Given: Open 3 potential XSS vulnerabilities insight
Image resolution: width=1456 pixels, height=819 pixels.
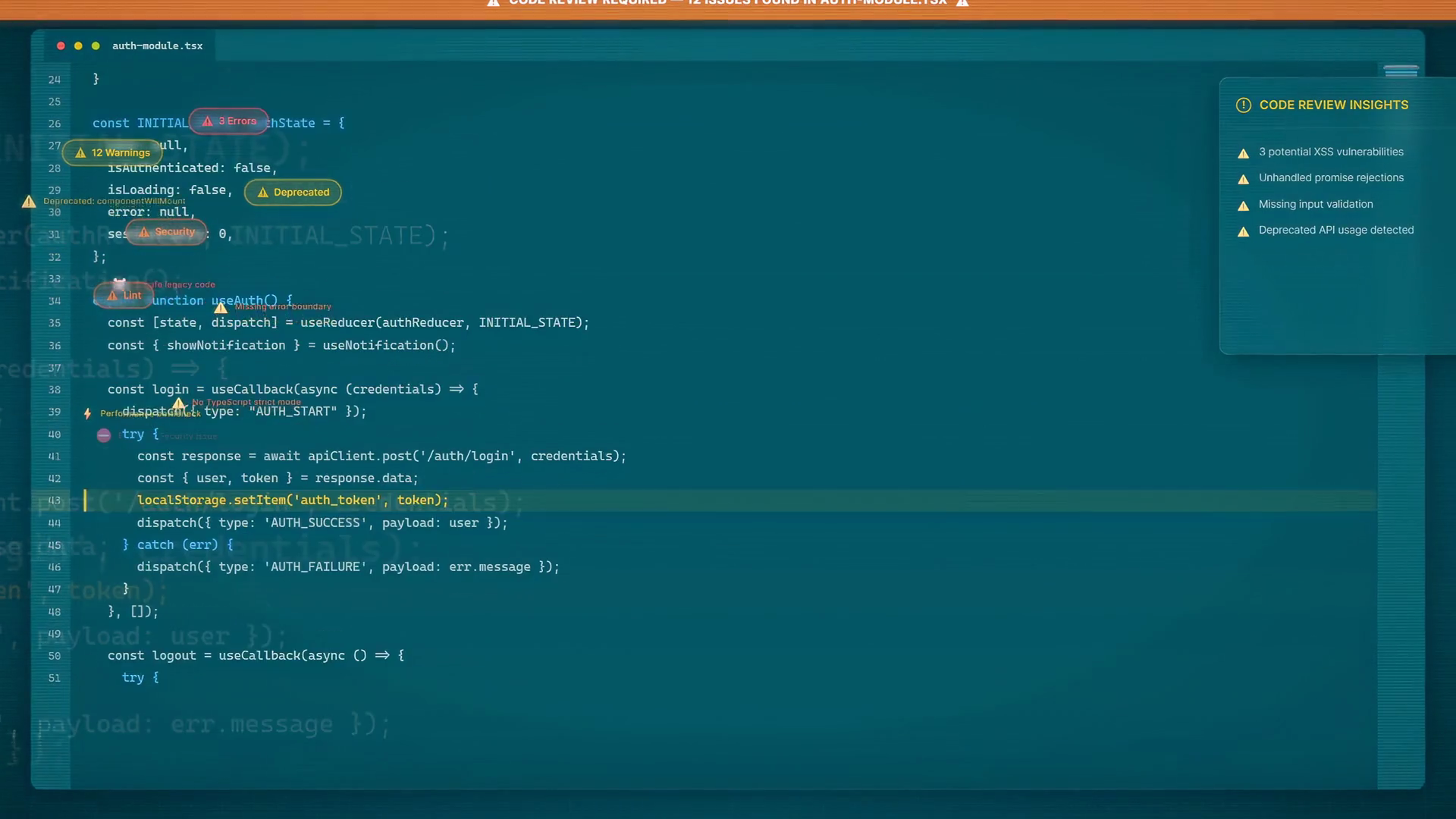Looking at the screenshot, I should [x=1331, y=152].
